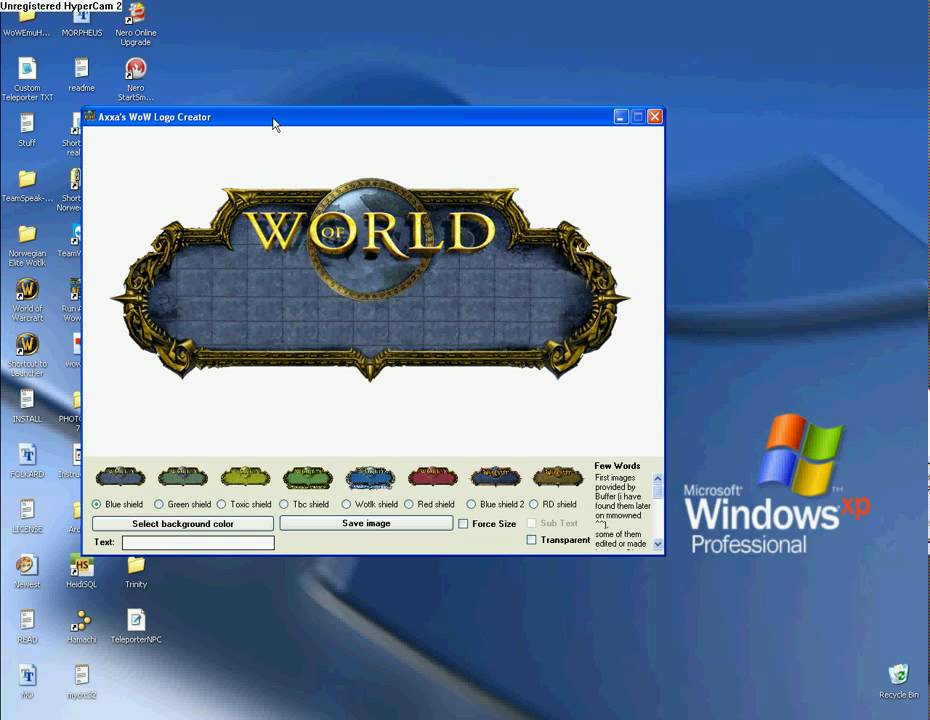Click the Select background color button
This screenshot has height=720, width=930.
(183, 524)
